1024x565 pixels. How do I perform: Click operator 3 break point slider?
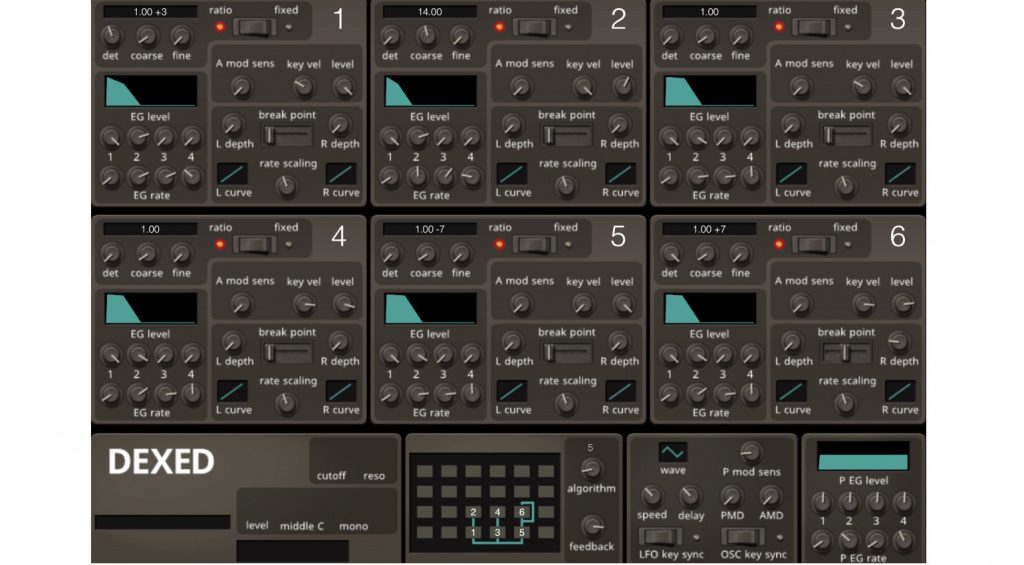click(846, 136)
